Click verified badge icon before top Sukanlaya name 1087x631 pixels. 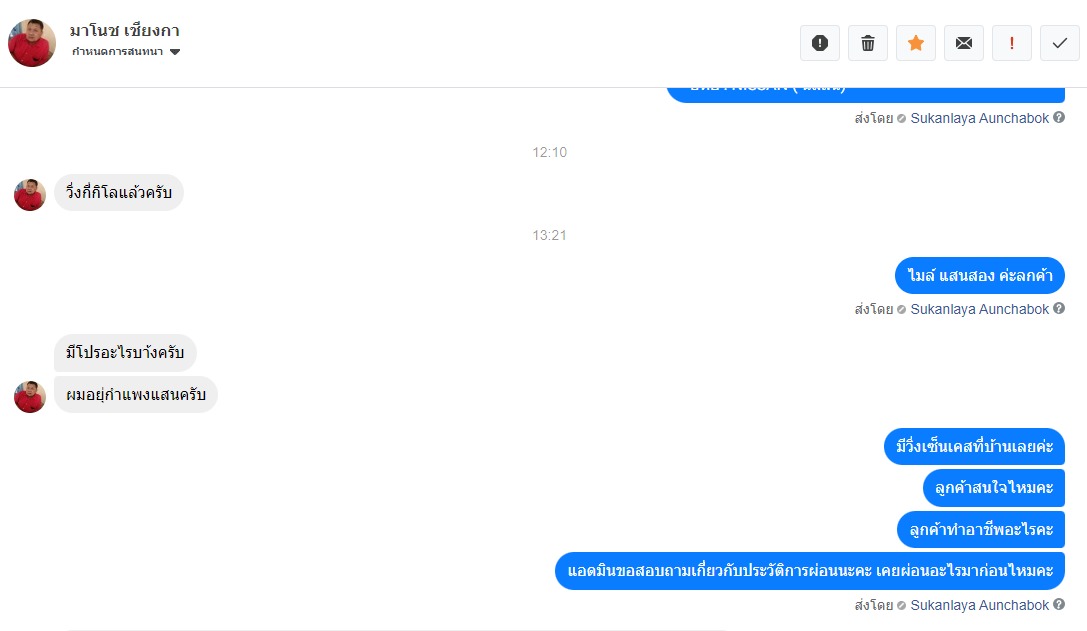click(x=901, y=119)
